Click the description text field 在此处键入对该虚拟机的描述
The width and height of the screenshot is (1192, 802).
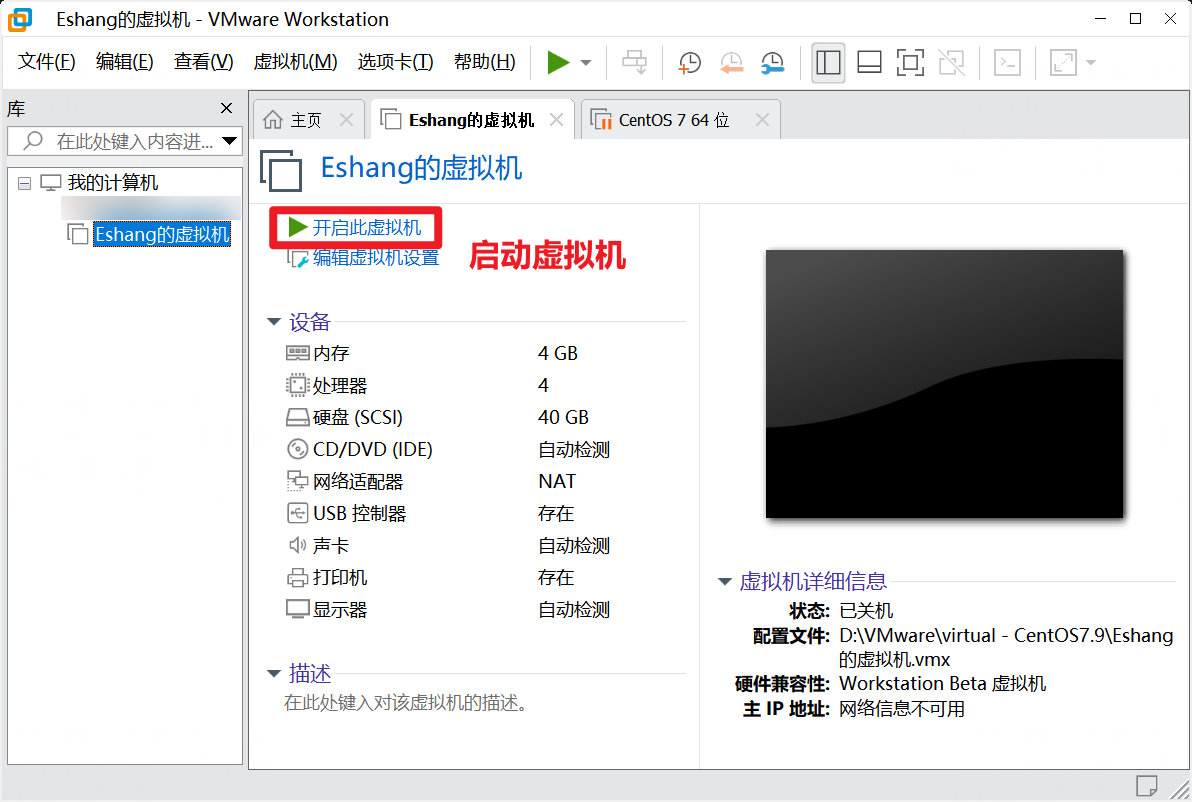coord(406,702)
